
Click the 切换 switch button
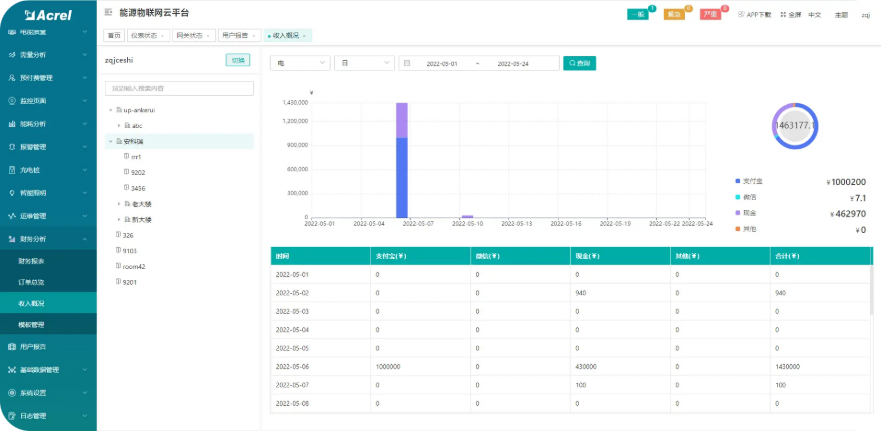tap(238, 60)
